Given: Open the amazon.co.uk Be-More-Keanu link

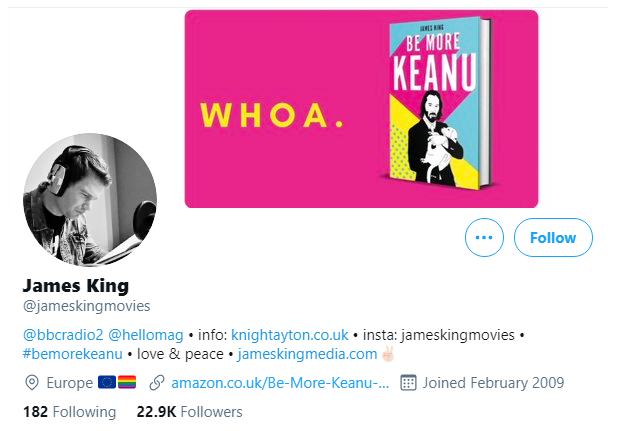Looking at the screenshot, I should (280, 382).
